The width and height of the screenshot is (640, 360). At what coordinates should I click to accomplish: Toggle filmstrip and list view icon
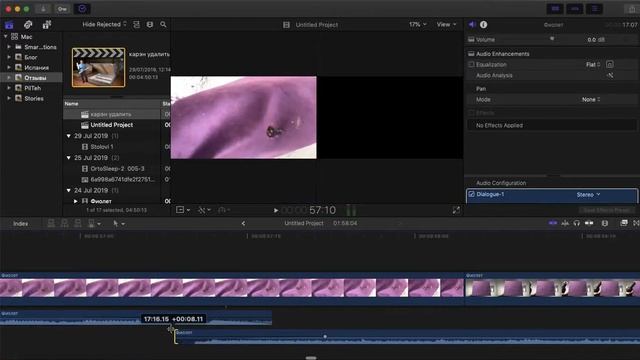click(x=150, y=24)
